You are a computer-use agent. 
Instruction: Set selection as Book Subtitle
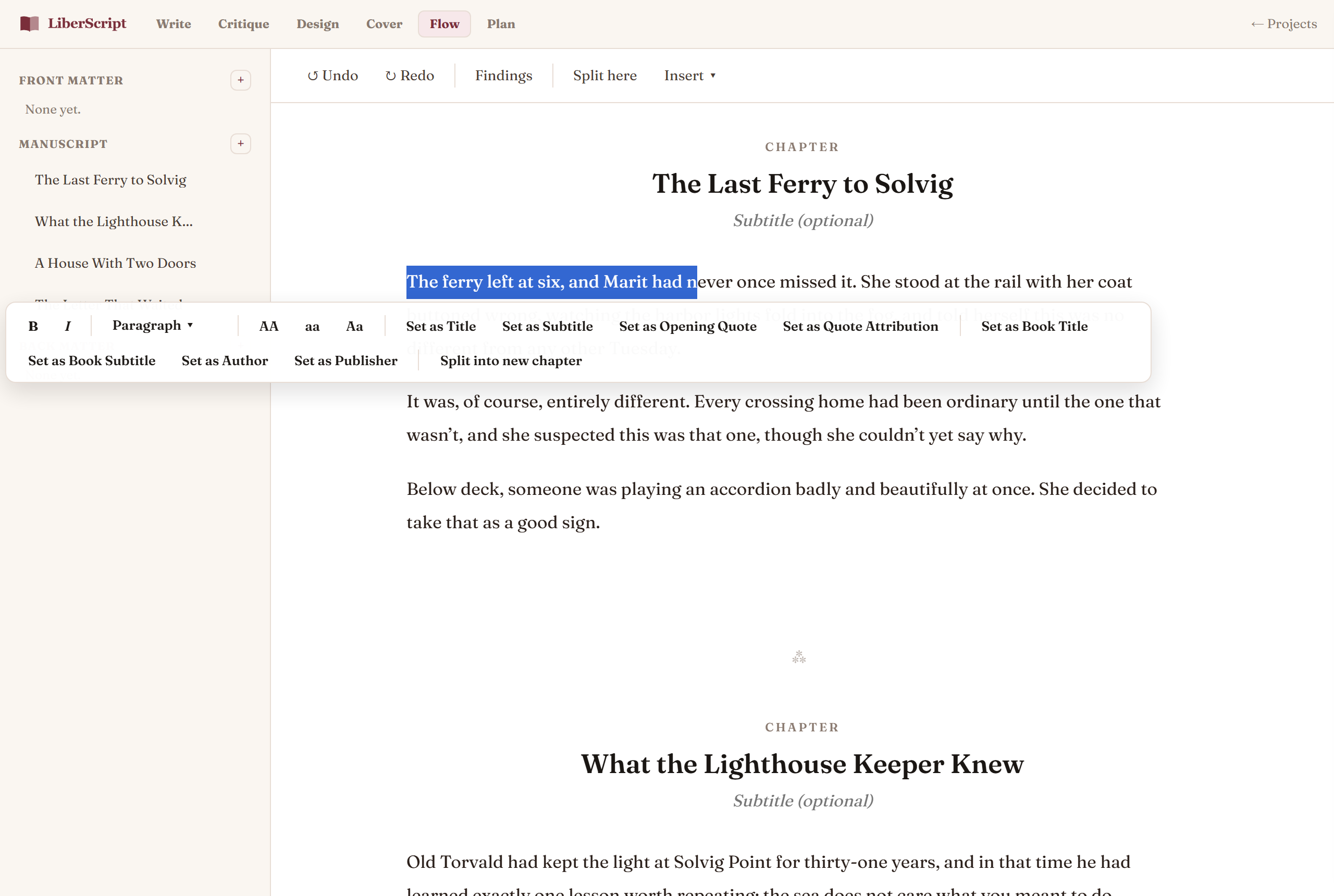[x=91, y=360]
